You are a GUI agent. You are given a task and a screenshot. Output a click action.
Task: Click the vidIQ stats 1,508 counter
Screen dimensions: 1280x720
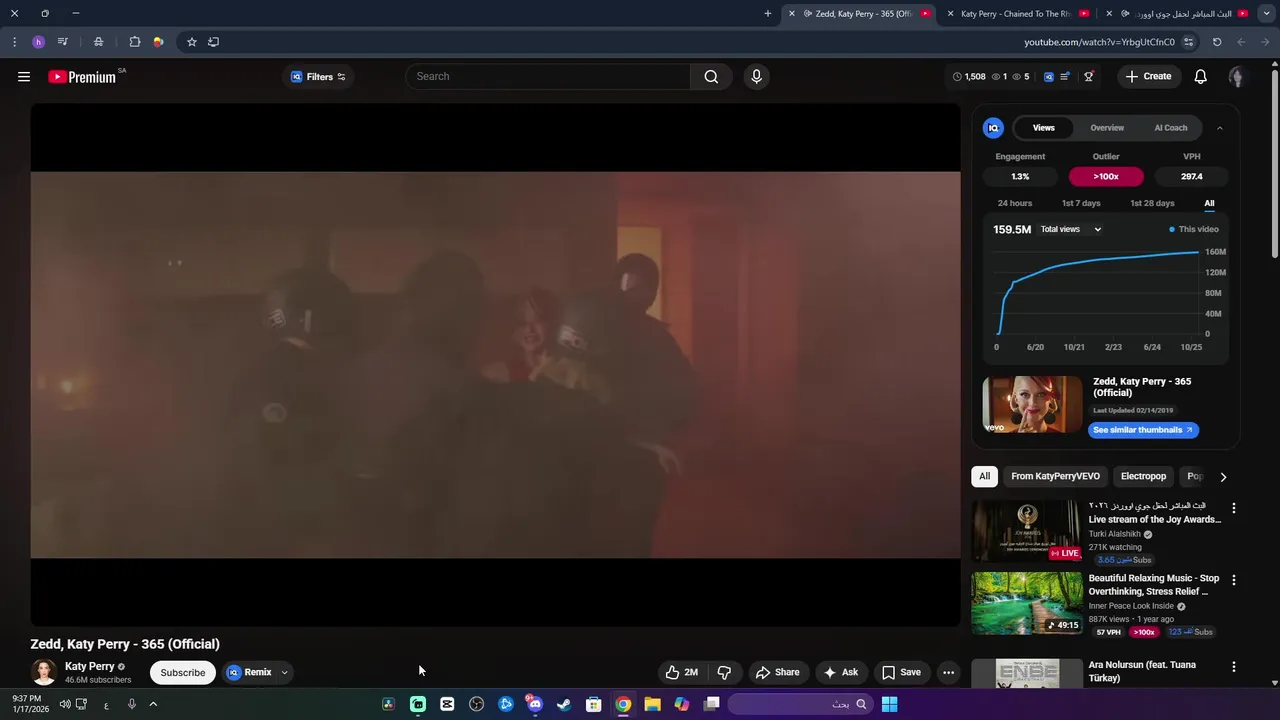pyautogui.click(x=969, y=77)
